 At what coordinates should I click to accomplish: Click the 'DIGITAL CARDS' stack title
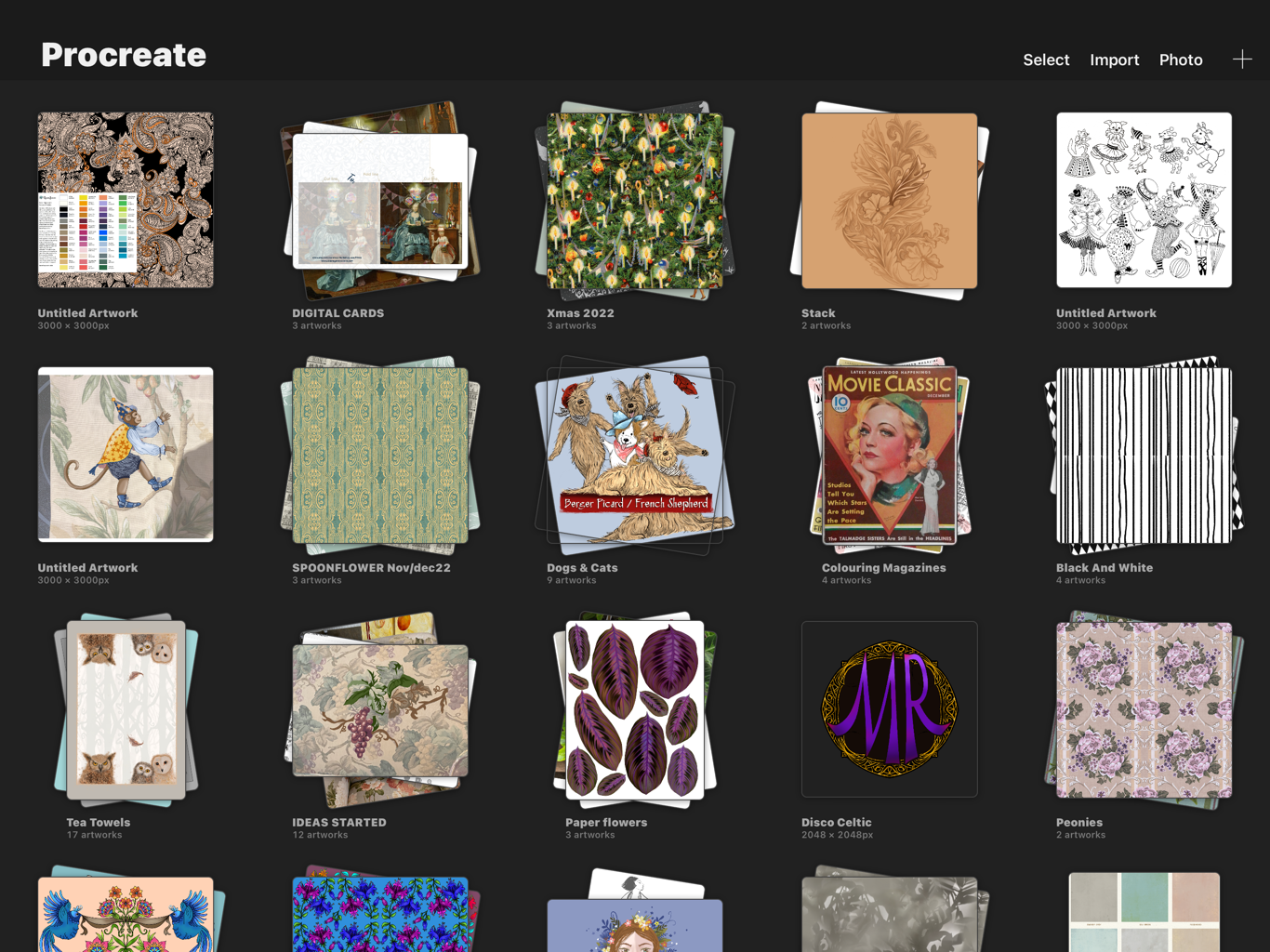click(x=338, y=313)
